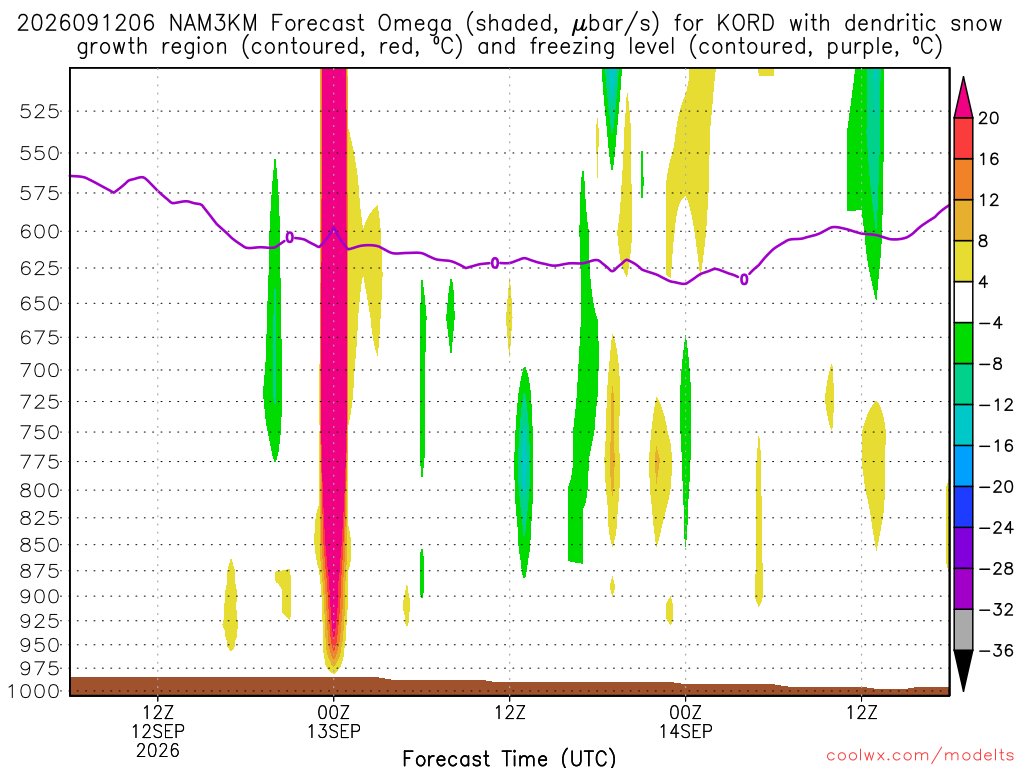The width and height of the screenshot is (1024, 768).
Task: Select the bright green swatch below -4
Action: click(963, 343)
